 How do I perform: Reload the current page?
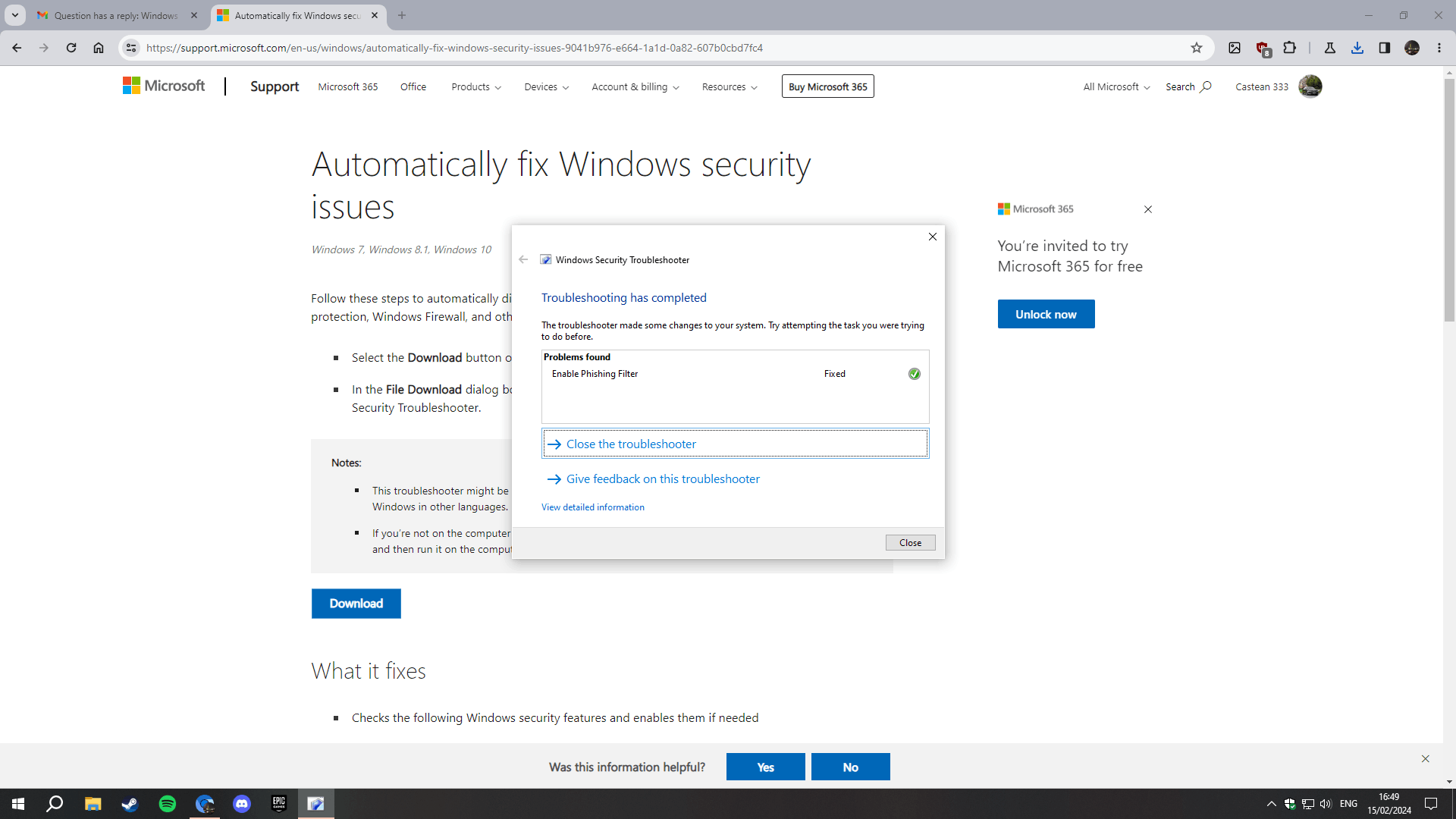pyautogui.click(x=71, y=48)
